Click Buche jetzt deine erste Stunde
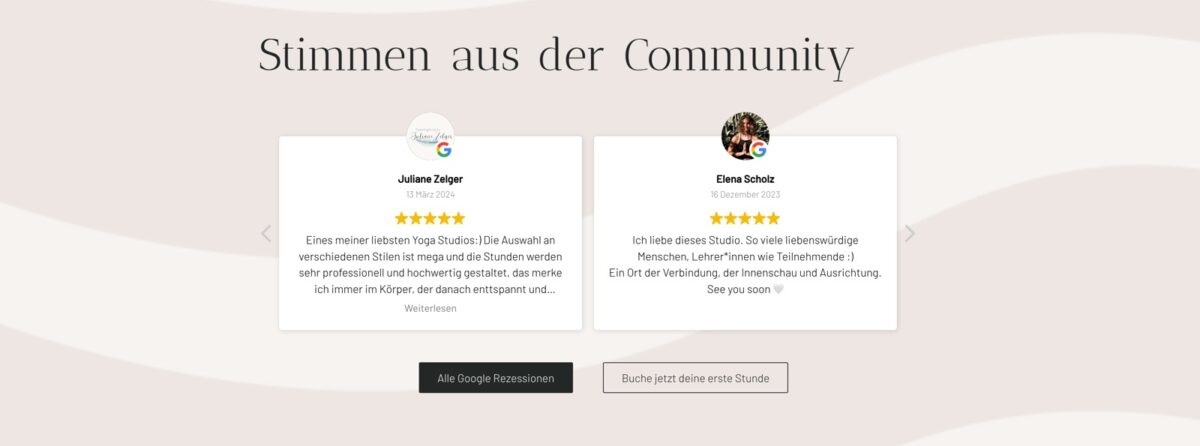Viewport: 1200px width, 446px height. pos(695,378)
